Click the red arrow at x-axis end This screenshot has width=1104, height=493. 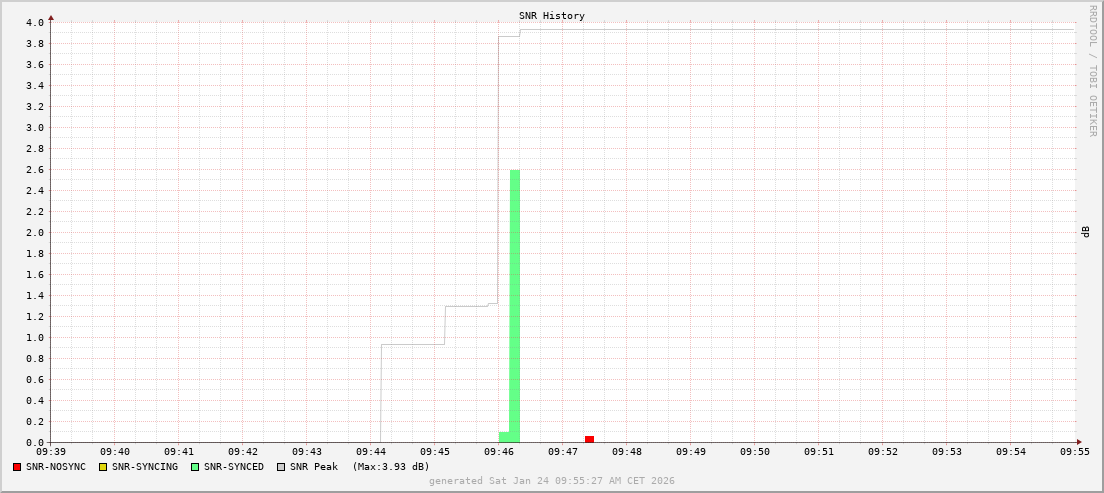click(1079, 442)
